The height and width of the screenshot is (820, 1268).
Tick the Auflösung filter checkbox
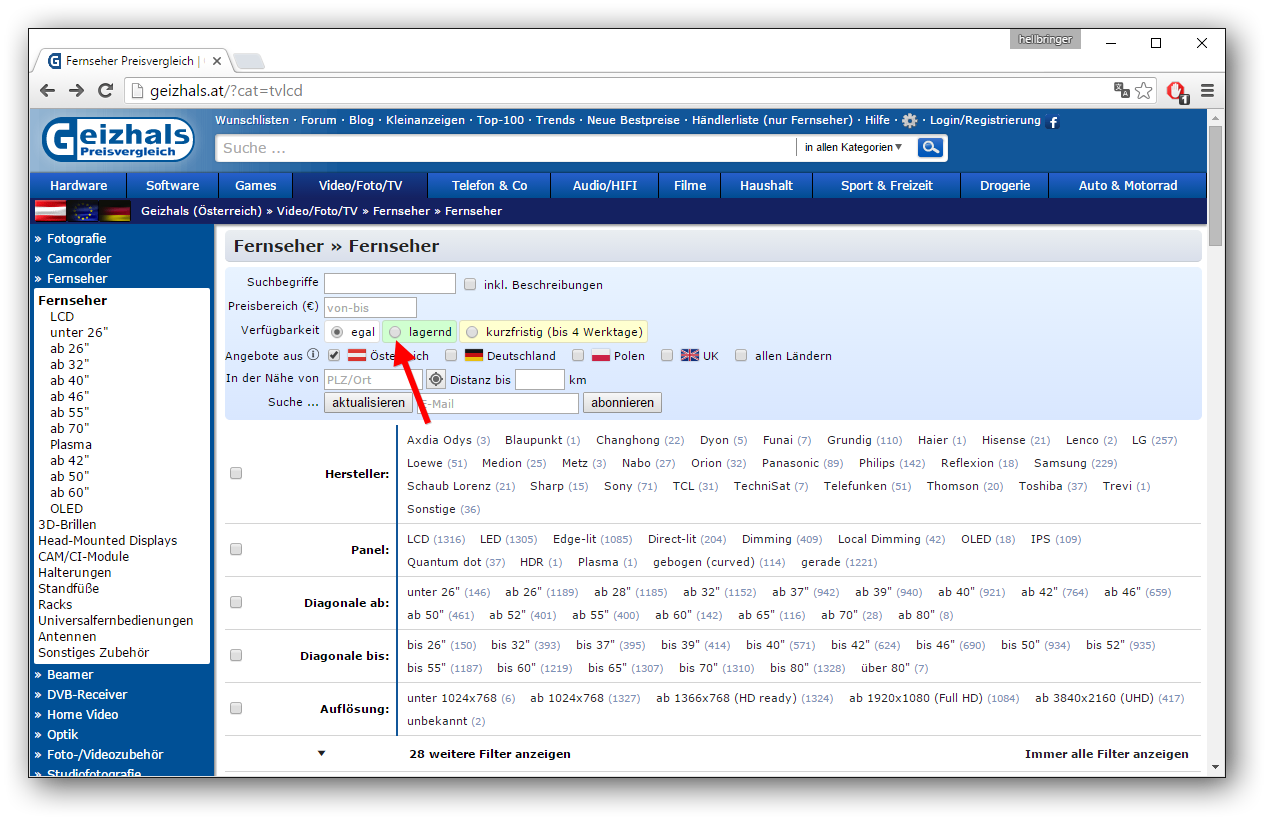[236, 708]
